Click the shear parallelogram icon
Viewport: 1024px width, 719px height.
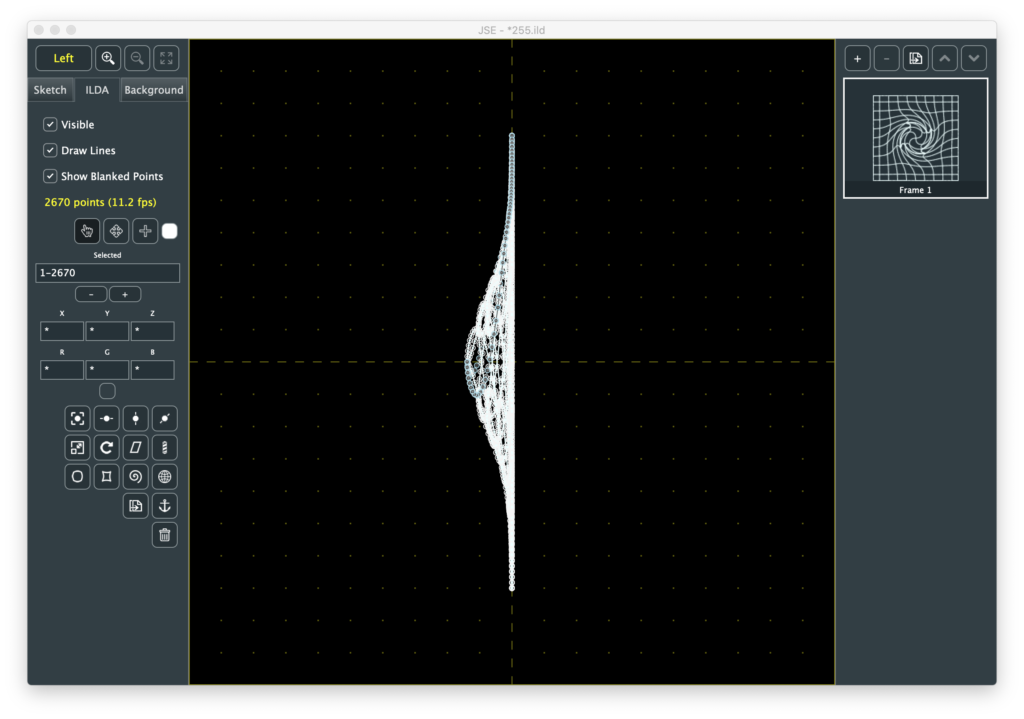136,448
